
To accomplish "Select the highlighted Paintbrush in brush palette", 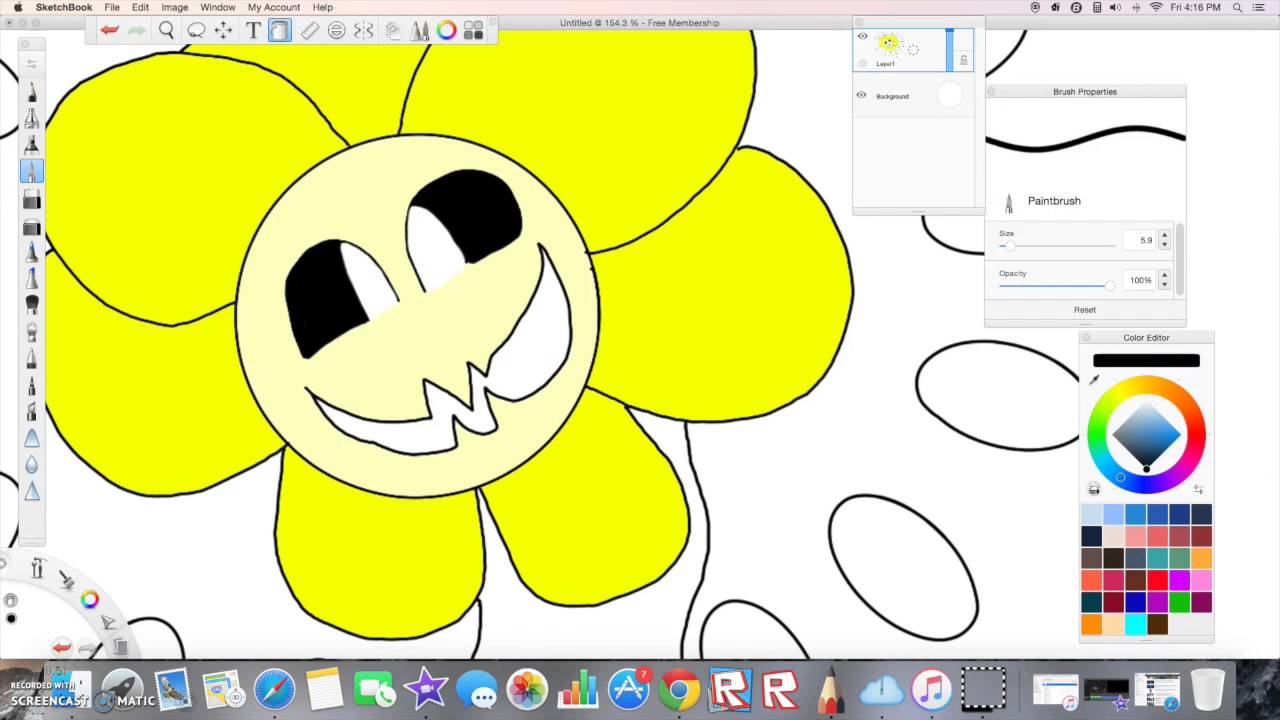I will point(32,171).
